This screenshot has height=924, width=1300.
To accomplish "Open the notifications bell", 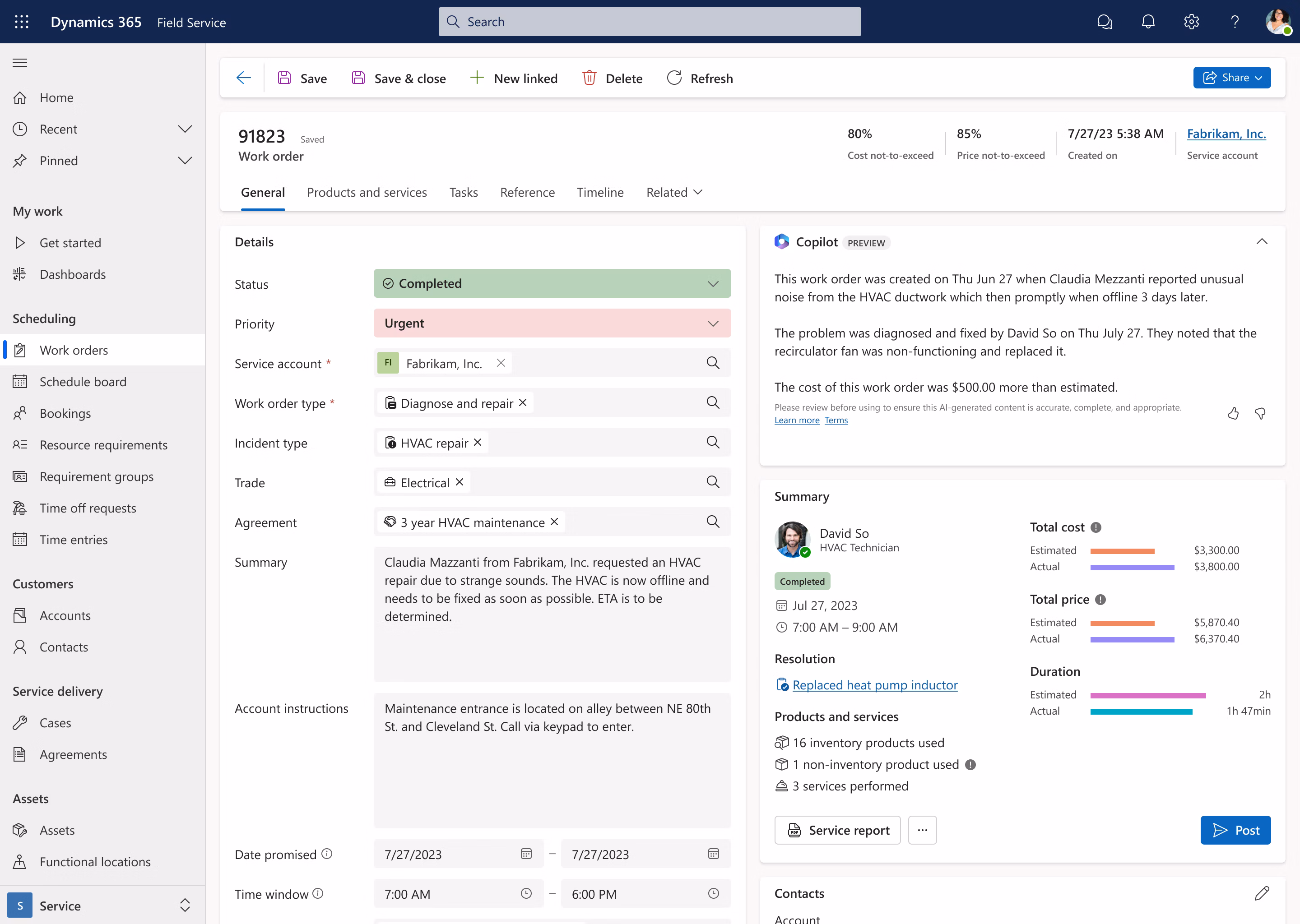I will pyautogui.click(x=1148, y=22).
